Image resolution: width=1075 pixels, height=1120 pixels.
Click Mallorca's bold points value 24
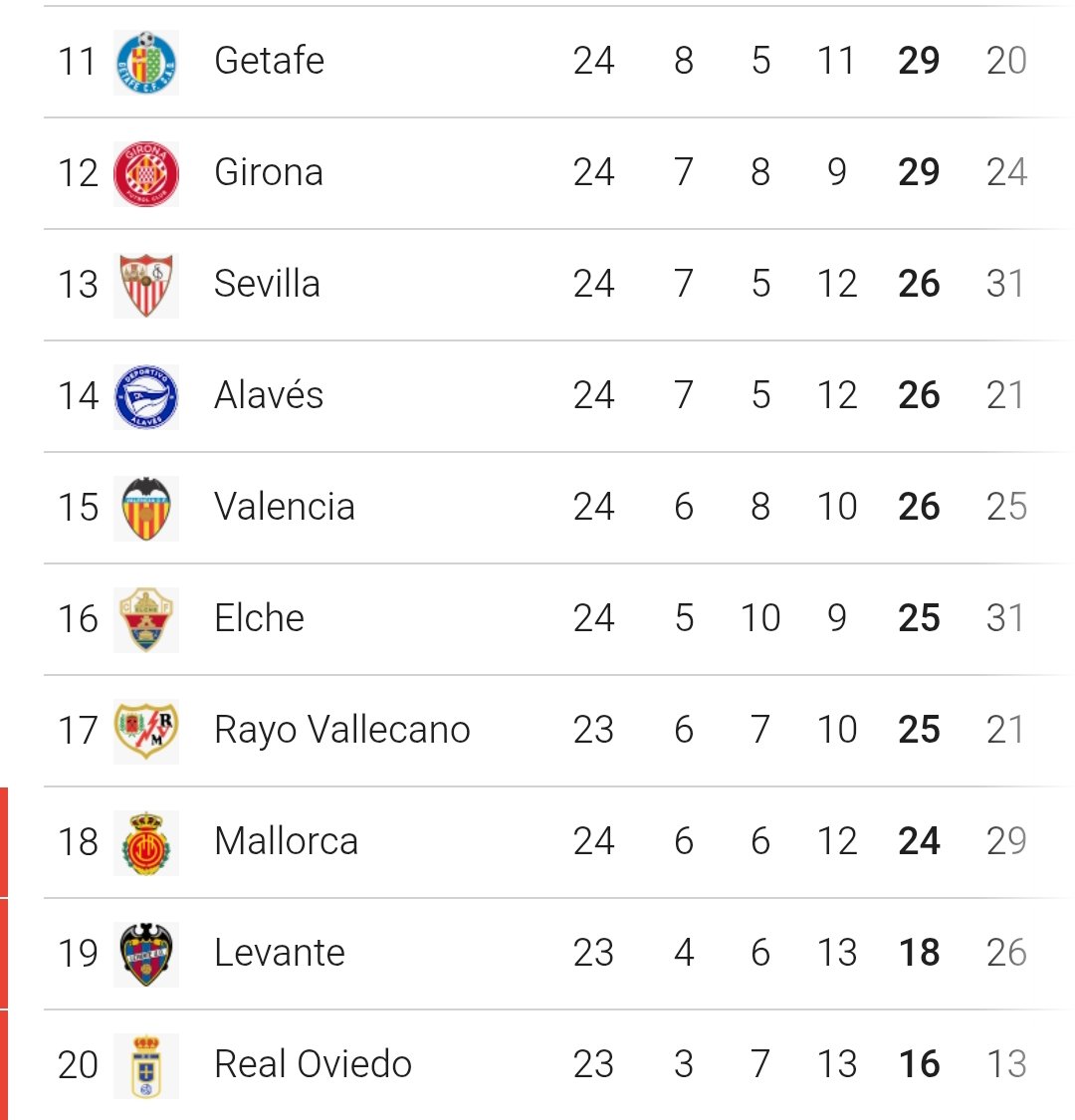[x=918, y=841]
